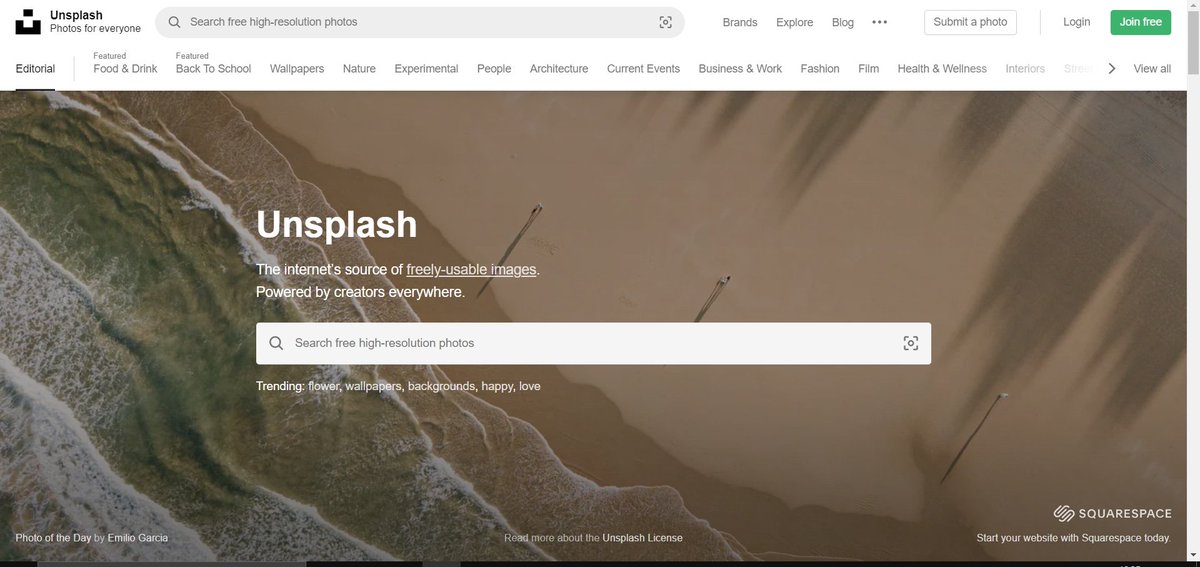Search trending term wallpapers
1200x567 pixels.
point(373,386)
